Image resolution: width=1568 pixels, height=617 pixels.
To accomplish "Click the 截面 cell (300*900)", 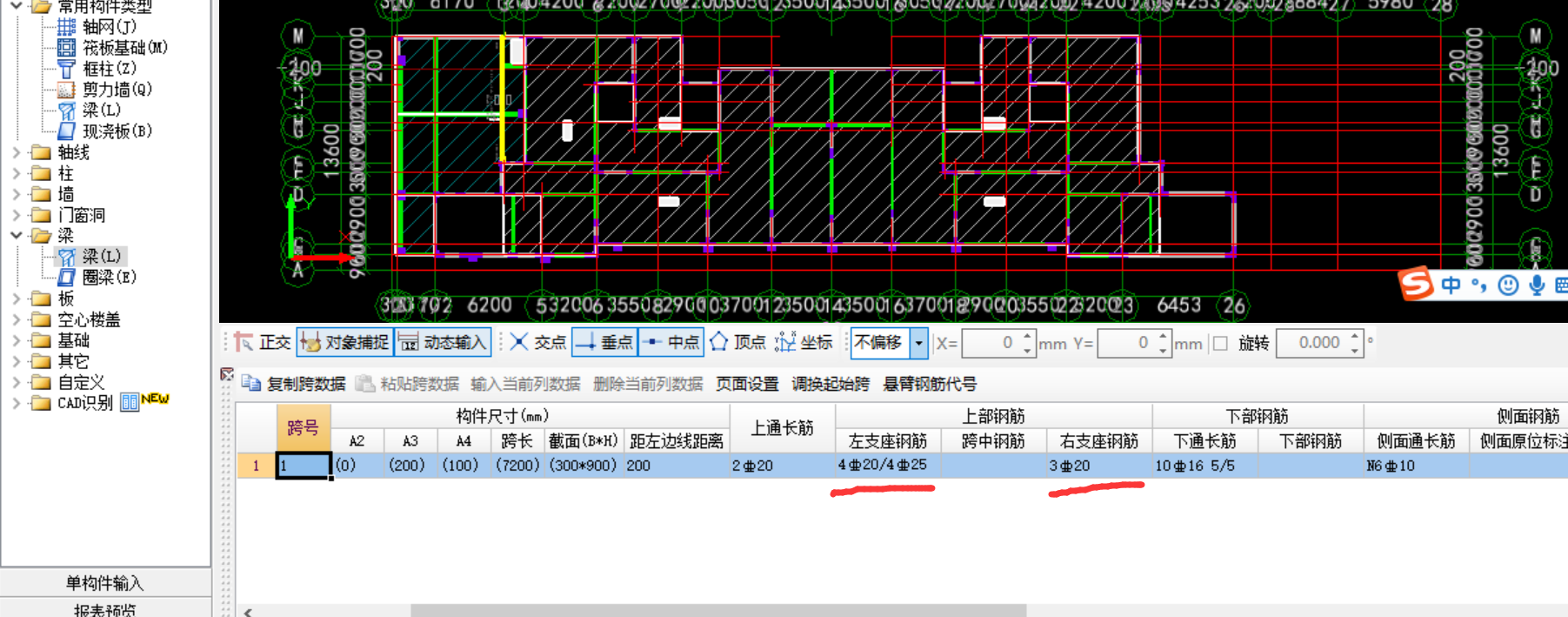I will click(x=584, y=466).
